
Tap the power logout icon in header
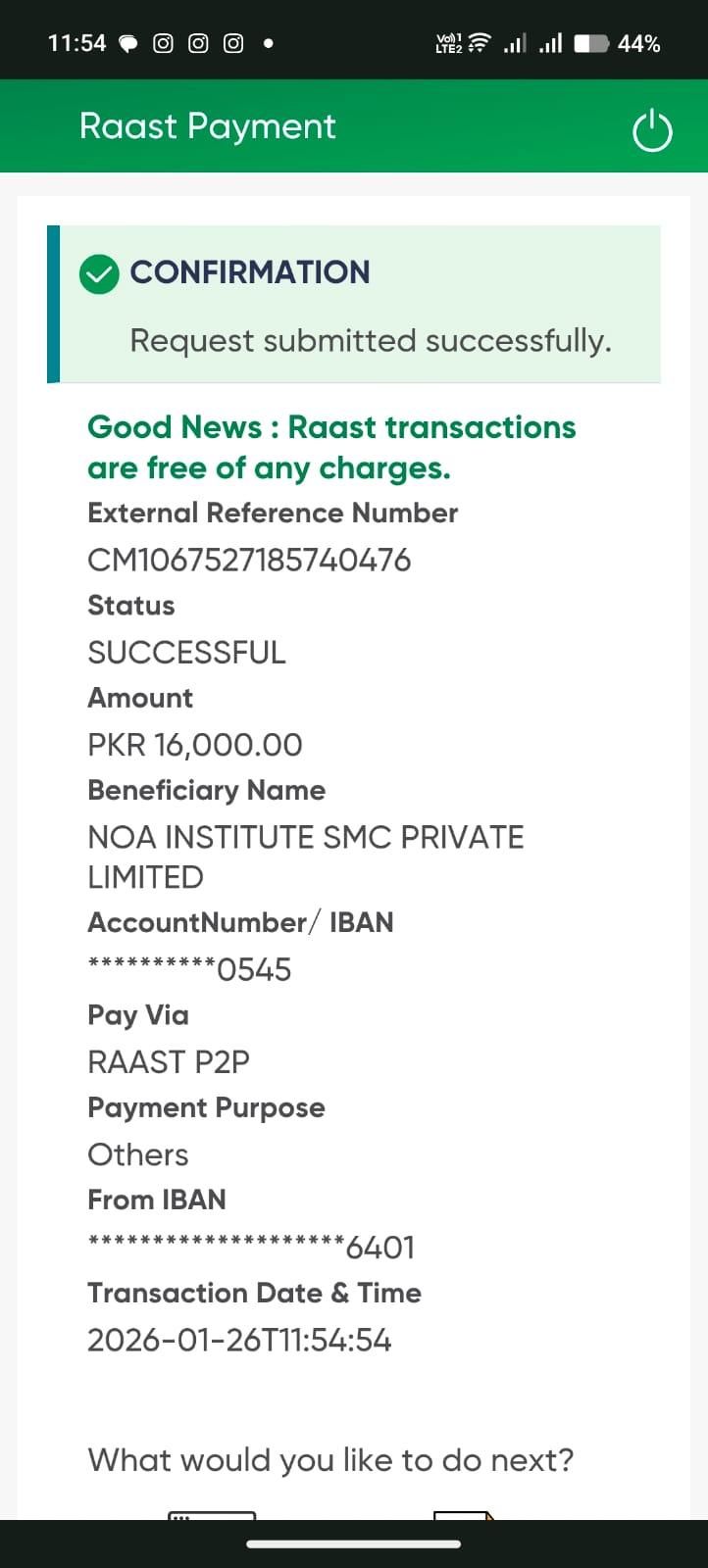point(652,131)
